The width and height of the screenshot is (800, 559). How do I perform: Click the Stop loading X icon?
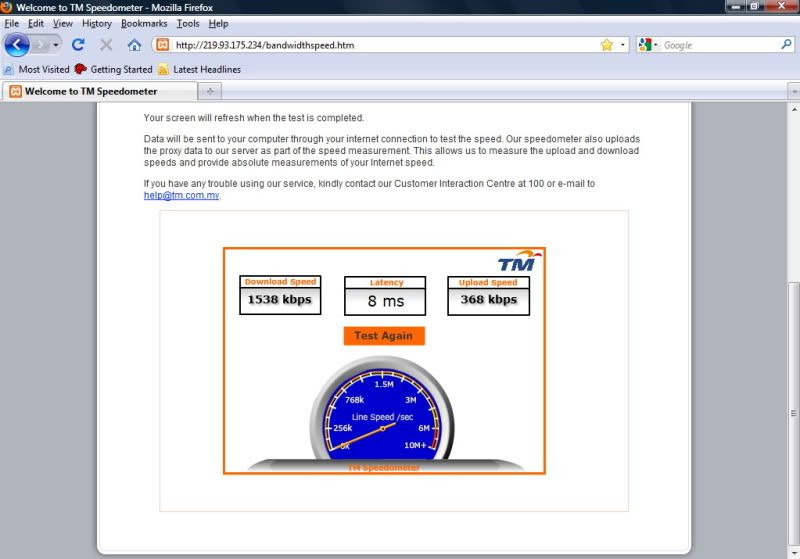click(x=106, y=45)
